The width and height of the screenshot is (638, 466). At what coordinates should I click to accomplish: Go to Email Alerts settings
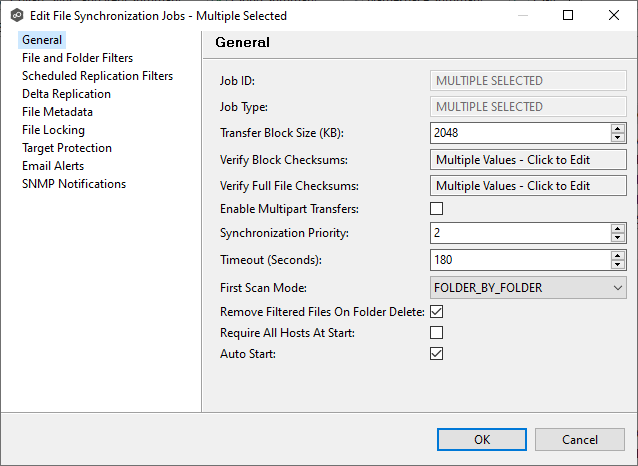(53, 166)
